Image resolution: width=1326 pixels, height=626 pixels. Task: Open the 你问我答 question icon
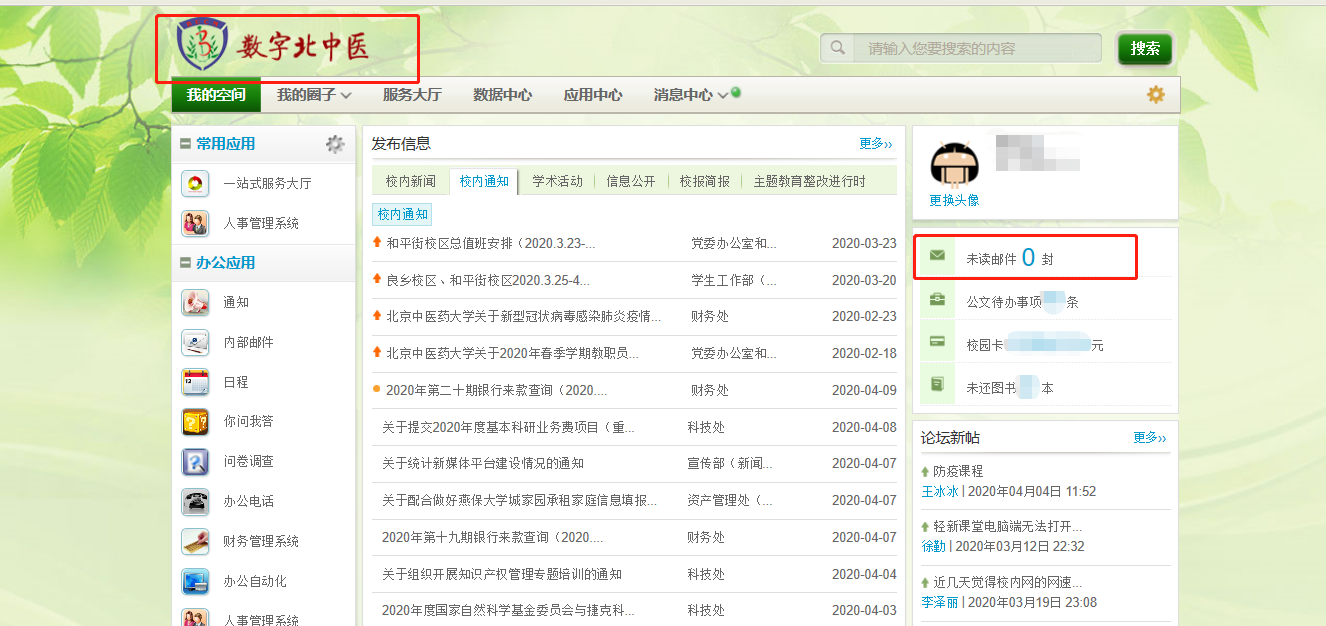195,422
